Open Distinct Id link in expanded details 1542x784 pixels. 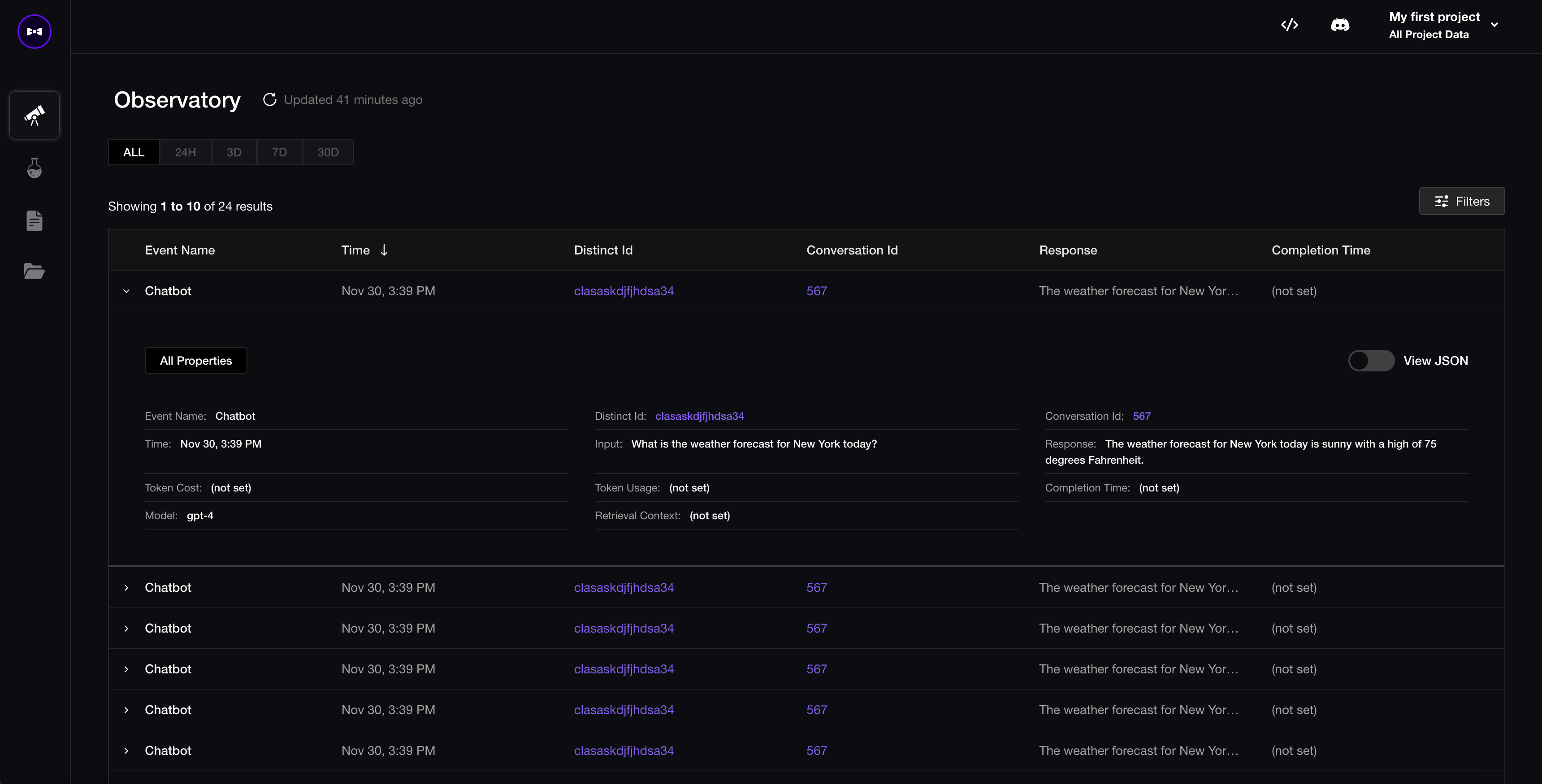[x=699, y=416]
